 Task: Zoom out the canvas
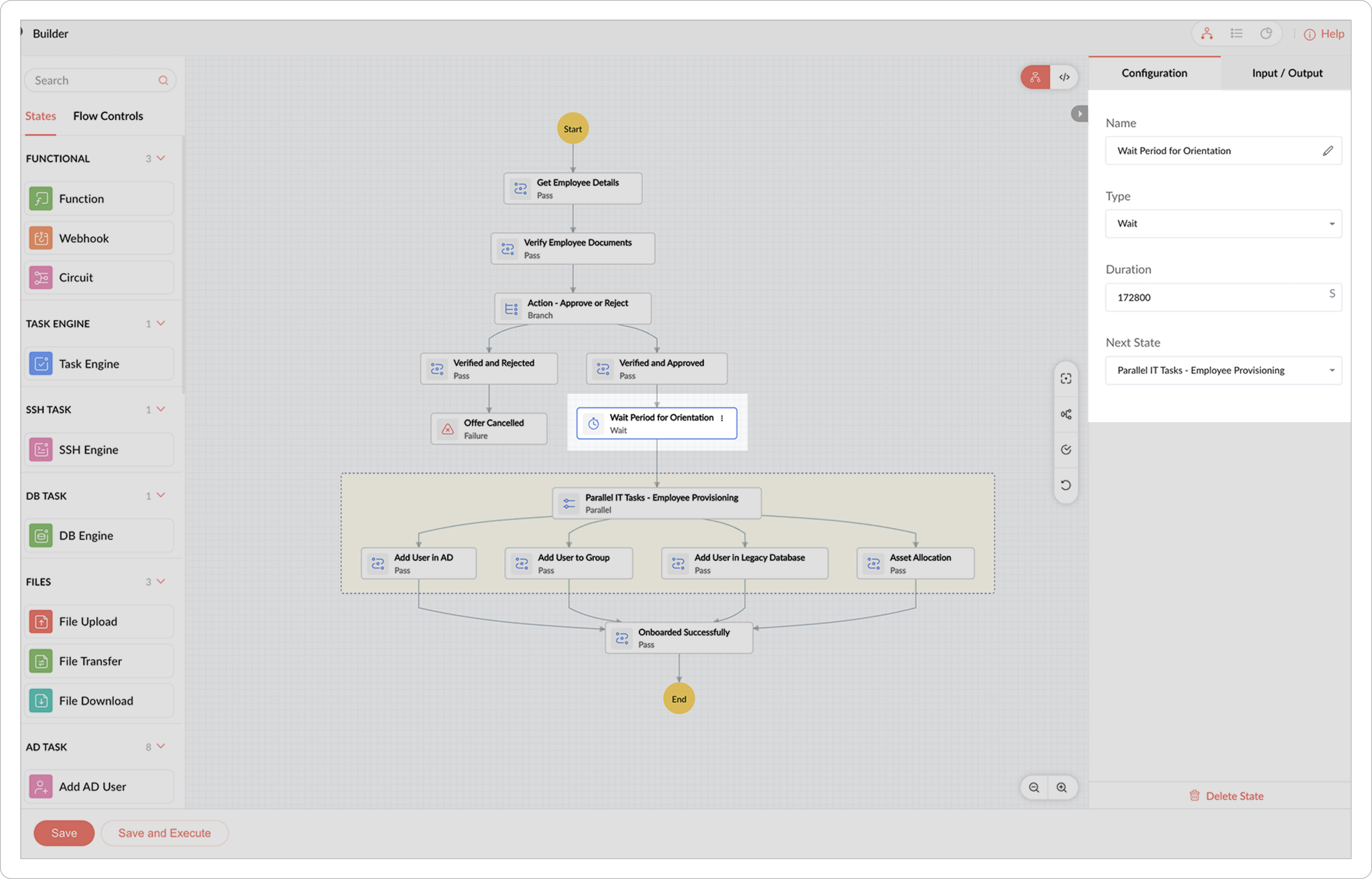click(x=1034, y=788)
